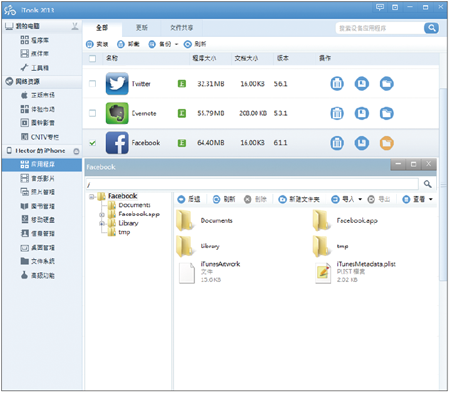Image resolution: width=450 pixels, height=393 pixels.
Task: Click the magnifier search button in top bar
Action: point(431,28)
